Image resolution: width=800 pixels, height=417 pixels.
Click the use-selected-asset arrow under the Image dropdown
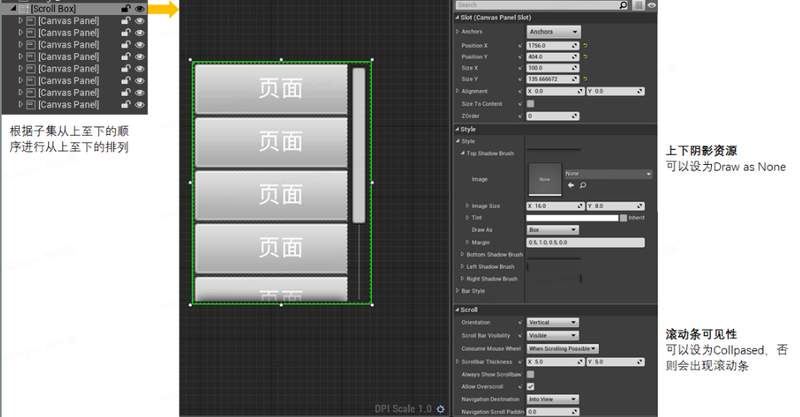pos(571,185)
